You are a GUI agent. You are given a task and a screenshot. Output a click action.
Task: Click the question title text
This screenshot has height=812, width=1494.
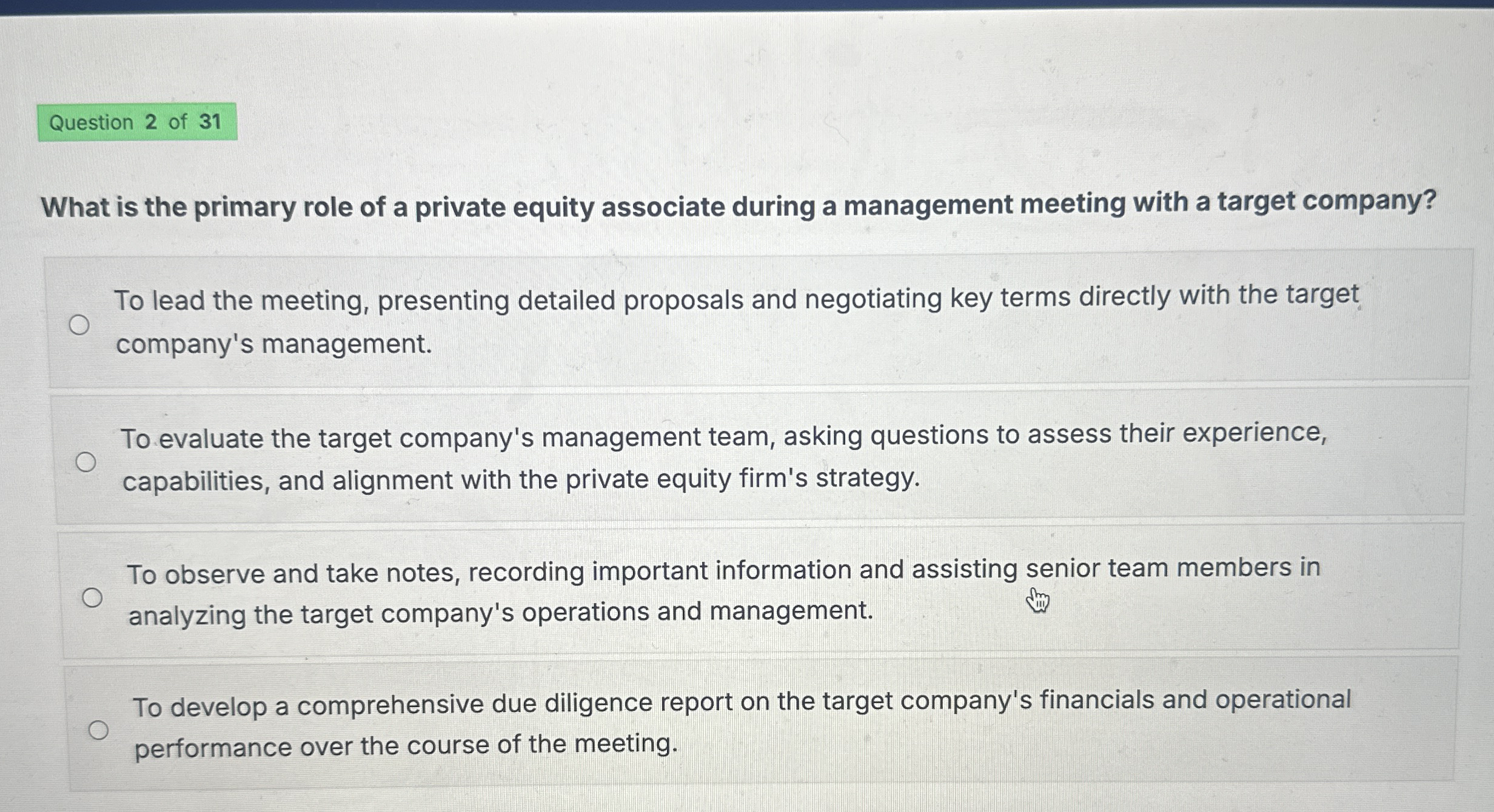coord(746,206)
